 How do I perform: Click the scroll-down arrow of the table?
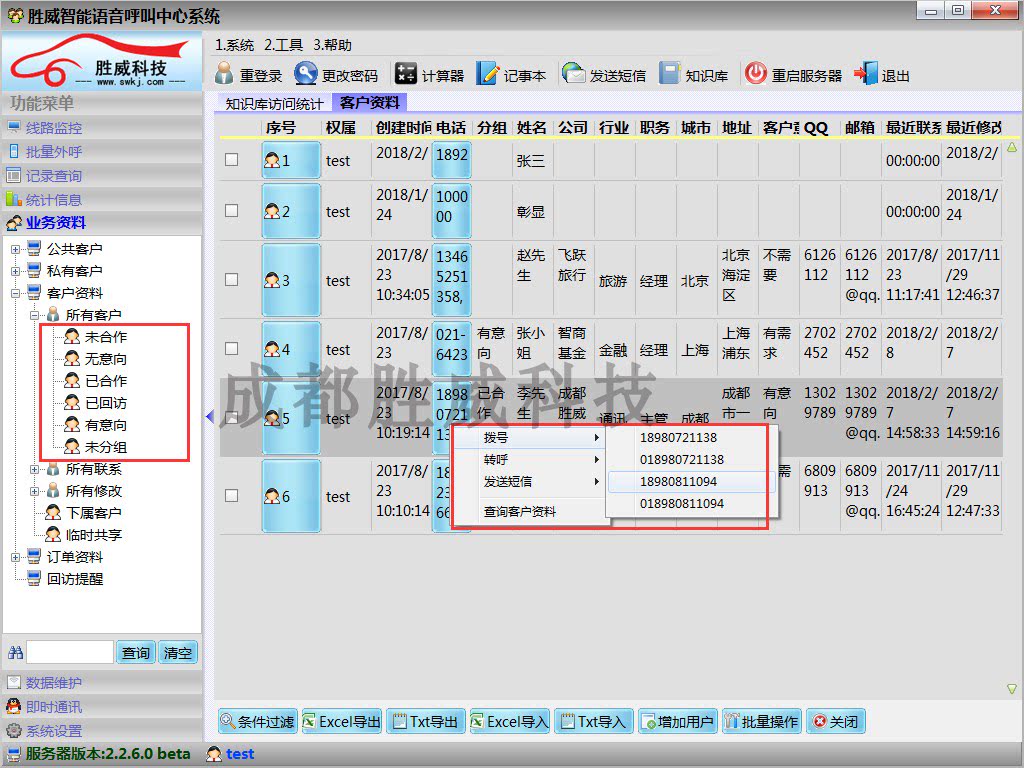[x=1011, y=689]
